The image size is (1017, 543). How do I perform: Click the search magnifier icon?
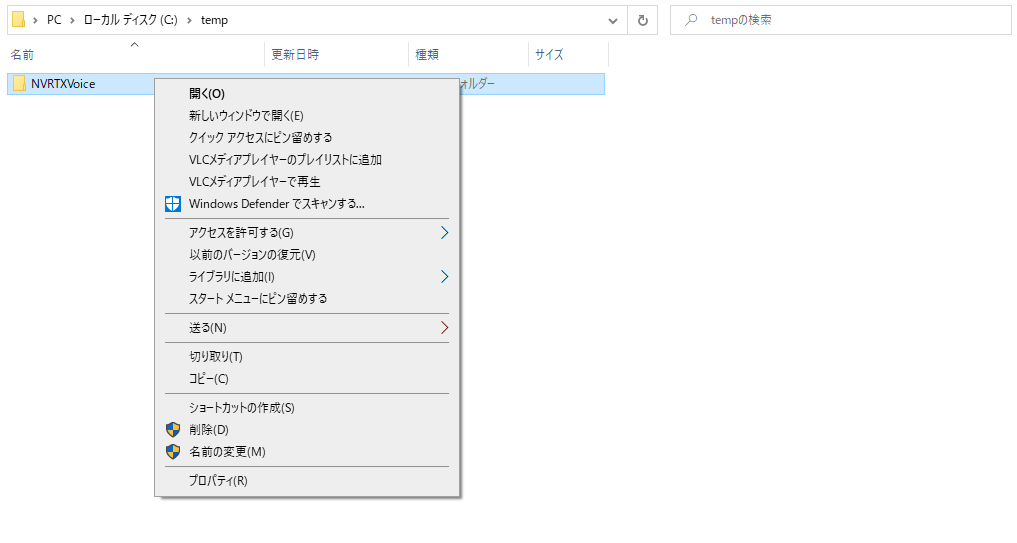click(691, 20)
